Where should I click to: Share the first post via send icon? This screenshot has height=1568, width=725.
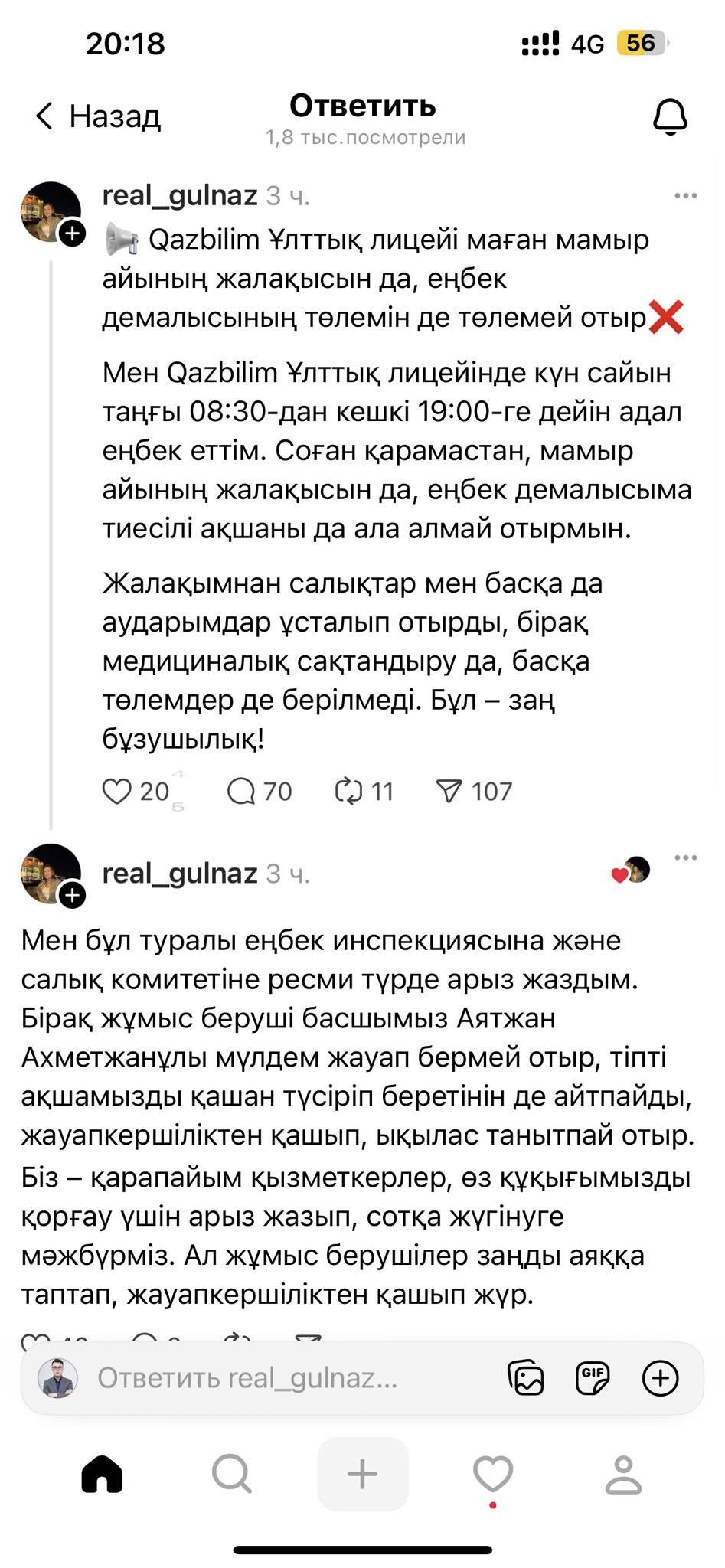click(449, 791)
